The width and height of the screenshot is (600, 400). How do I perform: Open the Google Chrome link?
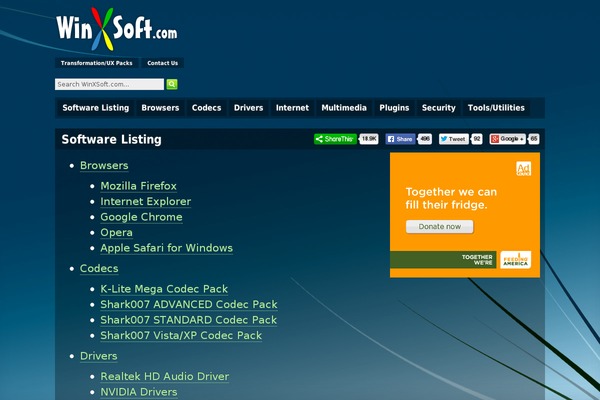point(142,217)
